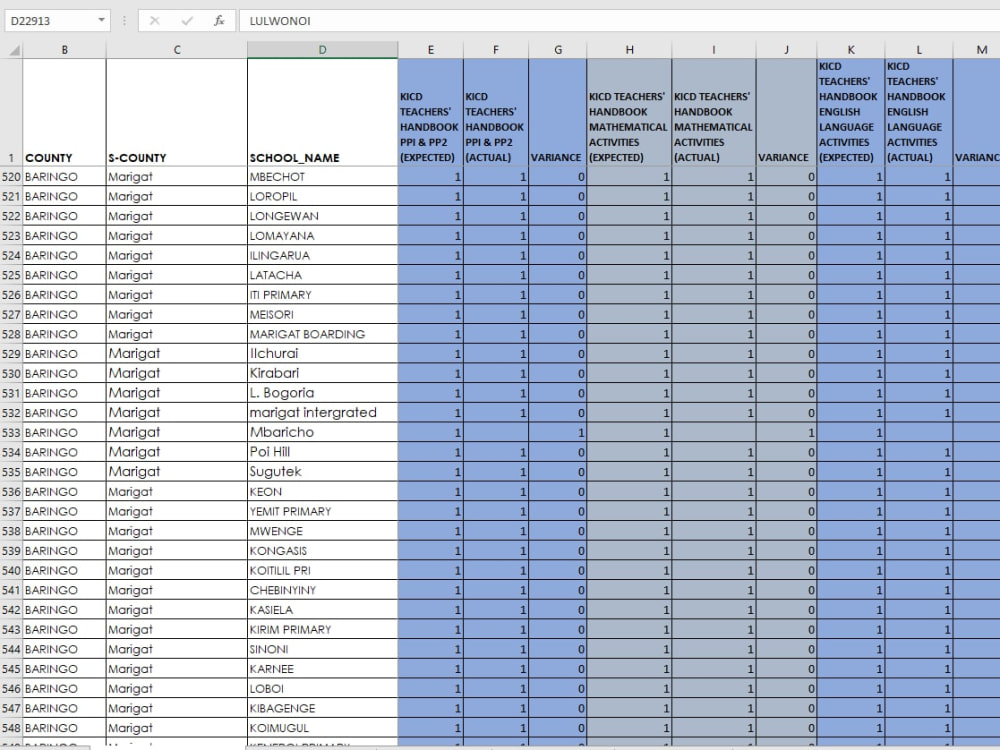Select column D header
Image resolution: width=1000 pixels, height=750 pixels.
click(323, 50)
